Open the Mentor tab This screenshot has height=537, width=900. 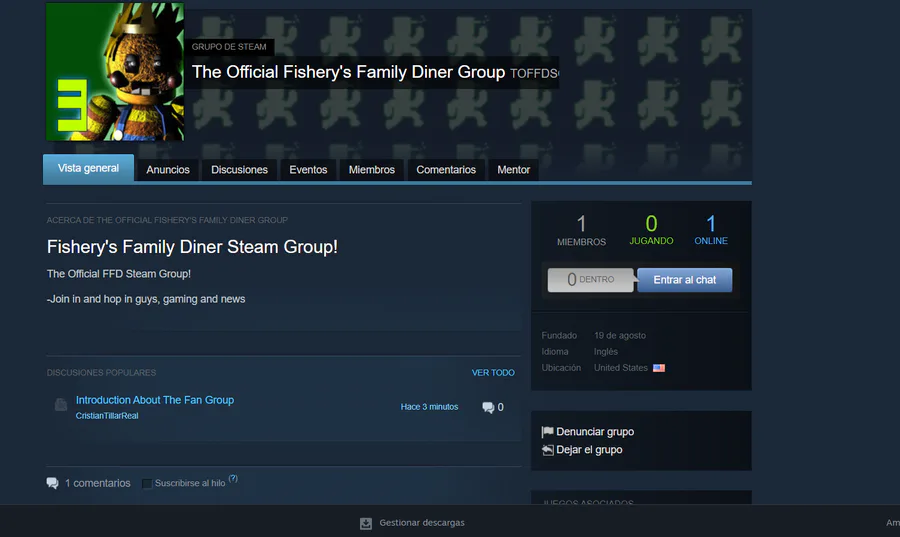pos(514,170)
